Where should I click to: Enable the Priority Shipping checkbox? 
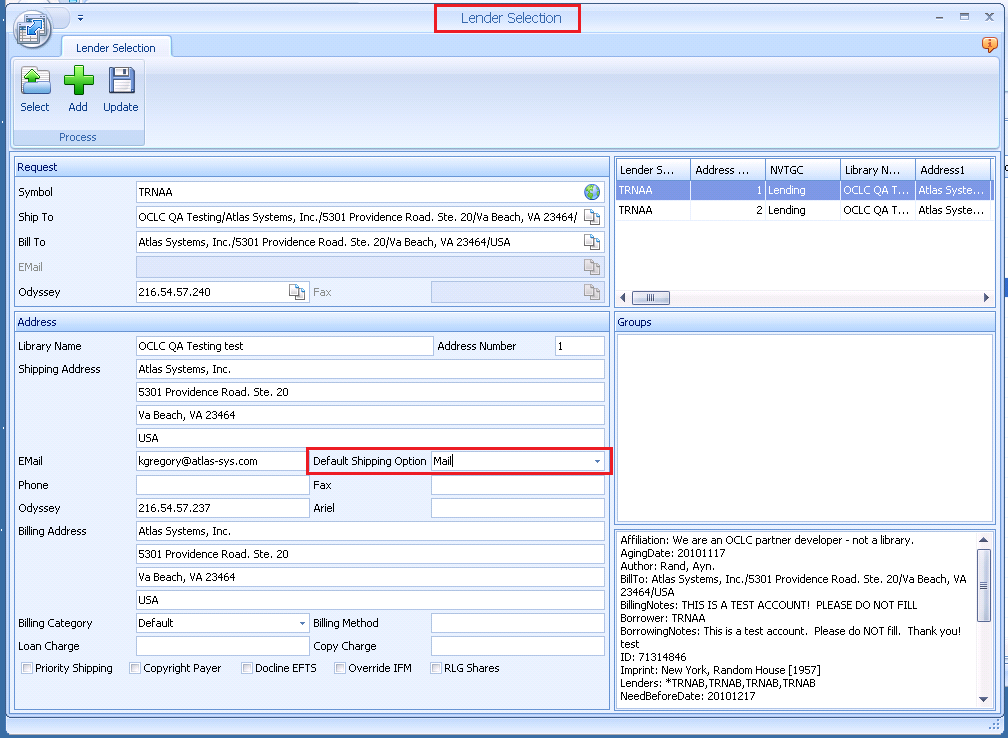27,668
